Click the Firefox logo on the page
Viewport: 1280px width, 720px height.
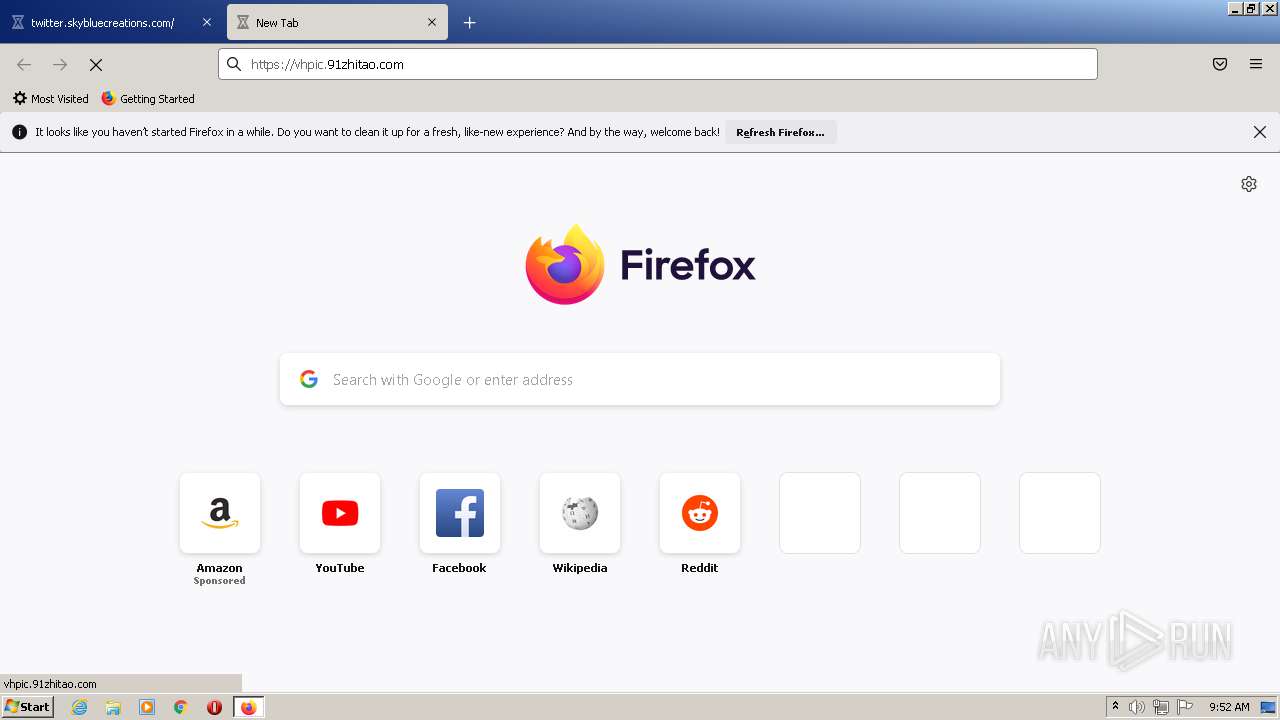(x=565, y=264)
